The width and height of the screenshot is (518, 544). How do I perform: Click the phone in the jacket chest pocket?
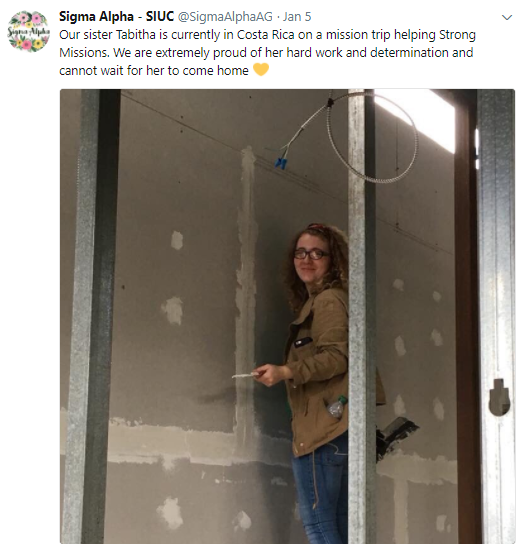(303, 342)
